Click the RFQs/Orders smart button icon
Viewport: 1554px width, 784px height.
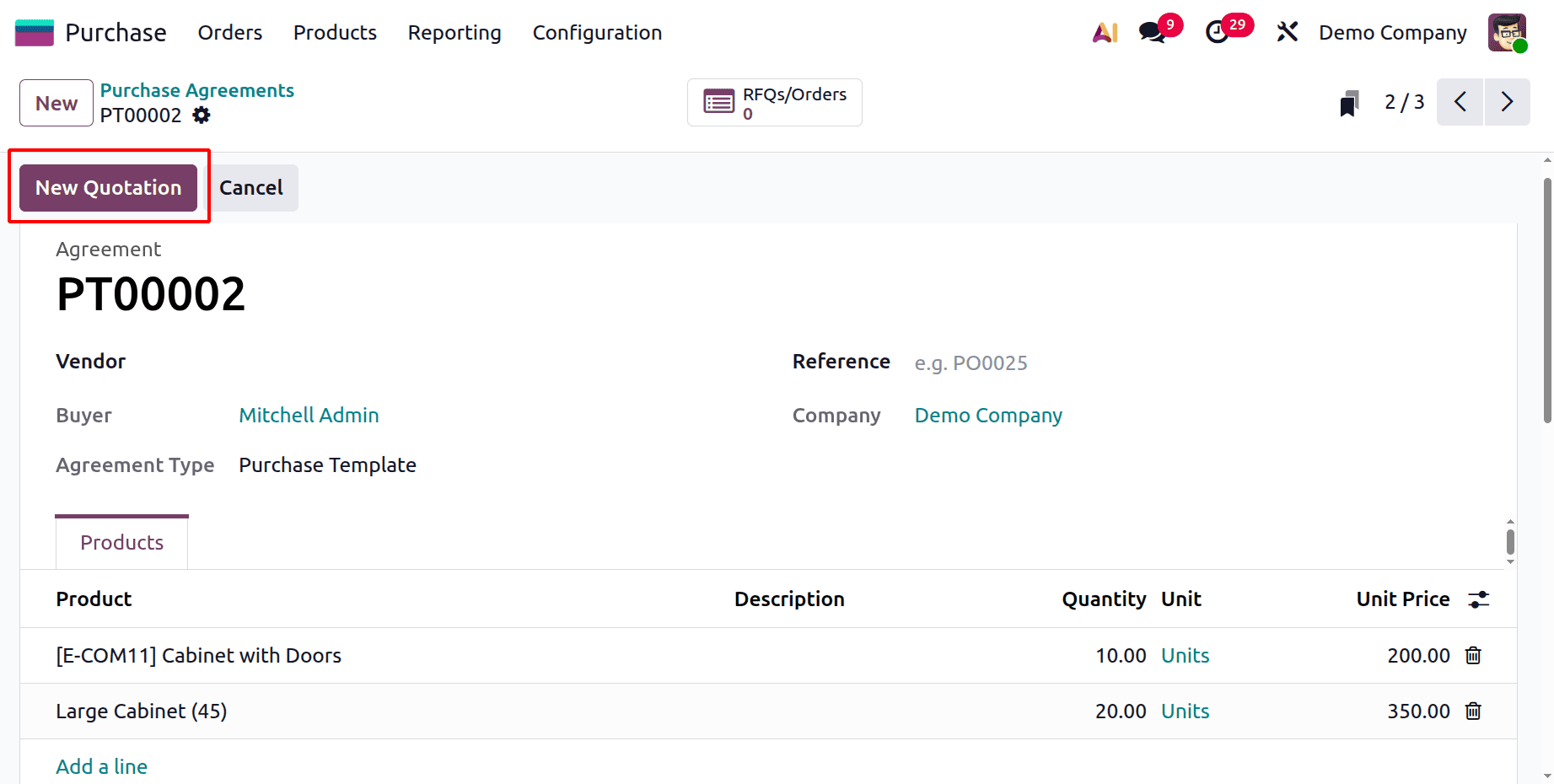(x=719, y=101)
